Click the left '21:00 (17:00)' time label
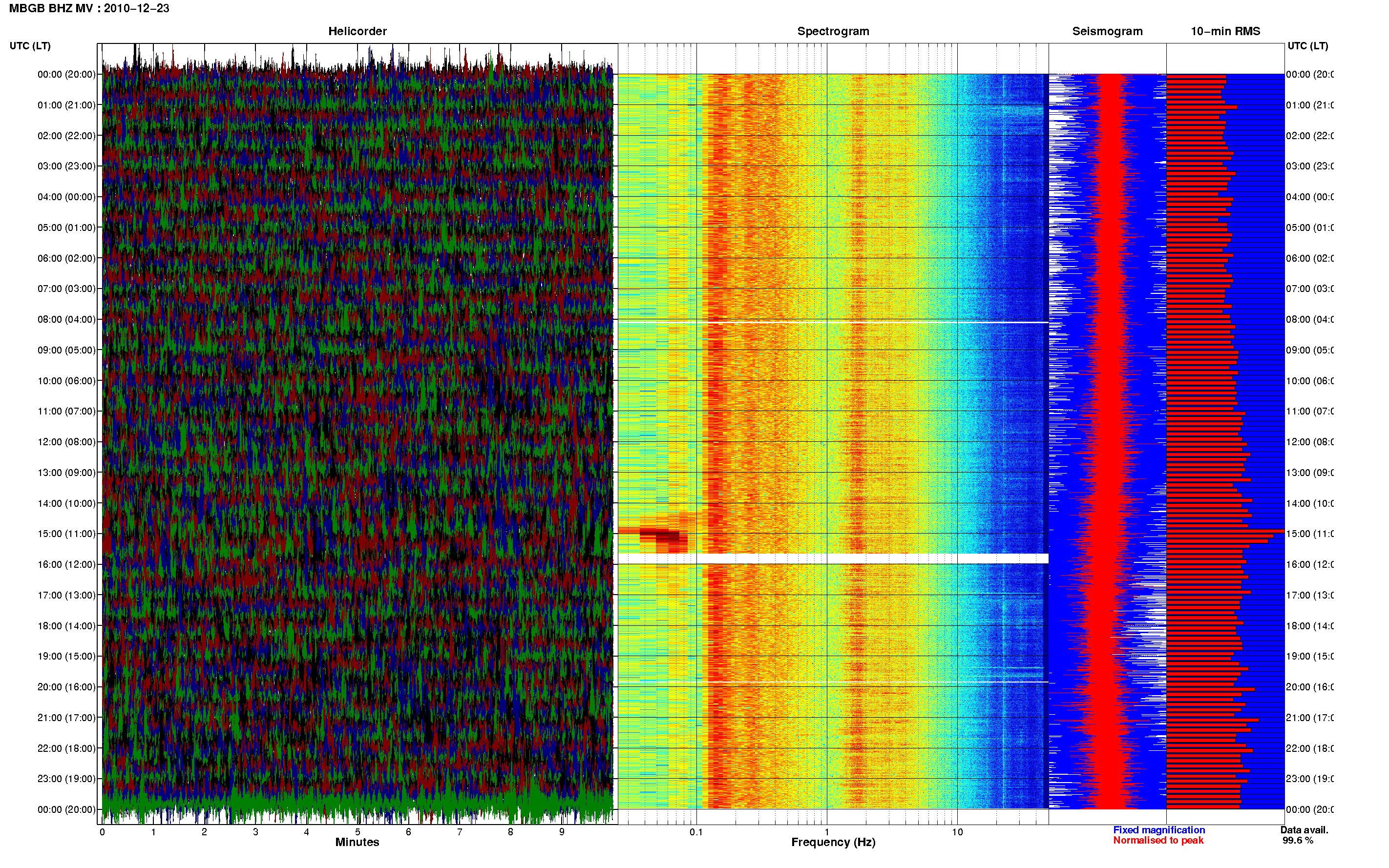This screenshot has width=1389, height=868. point(66,718)
